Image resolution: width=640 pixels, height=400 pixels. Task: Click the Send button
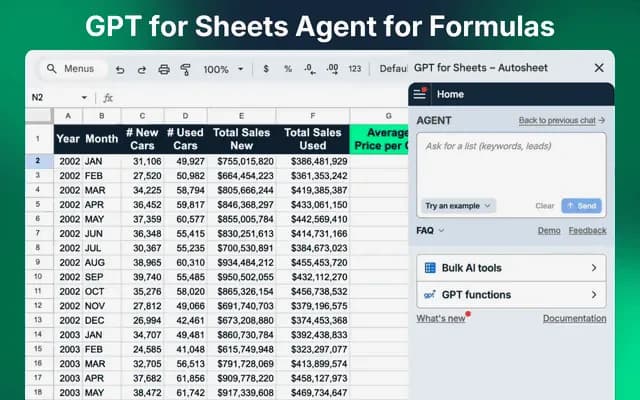pos(581,206)
